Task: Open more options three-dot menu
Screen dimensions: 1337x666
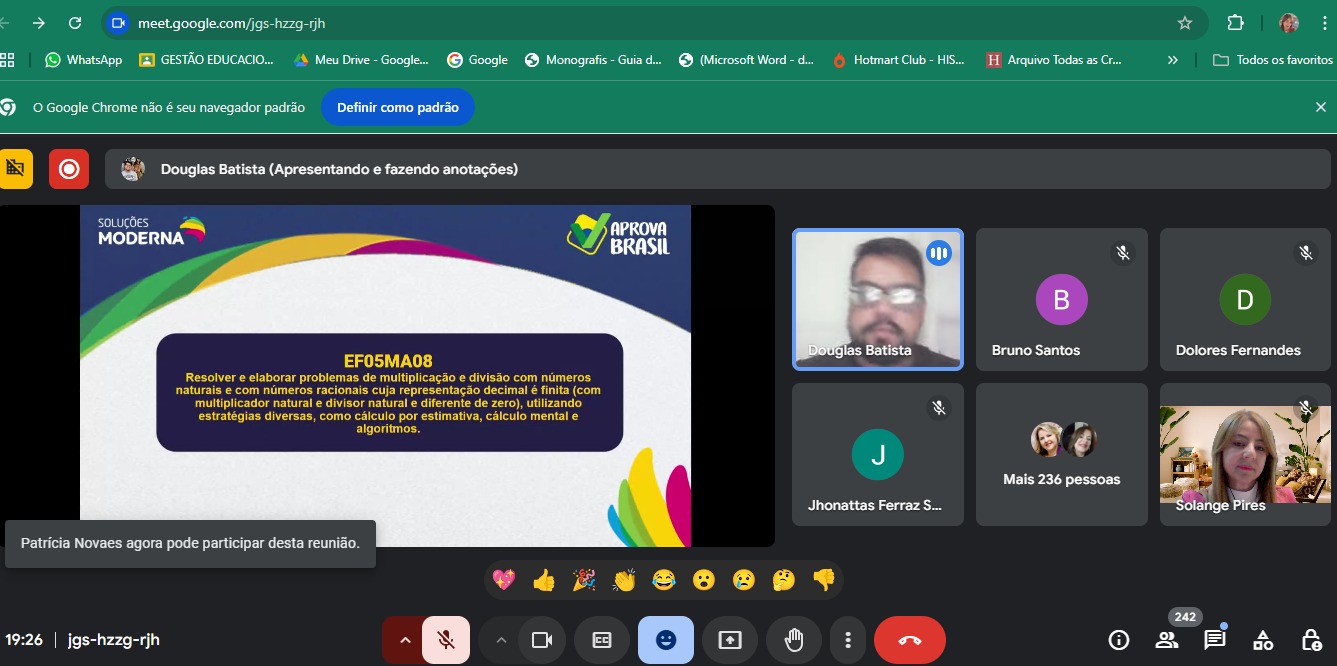Action: pos(848,640)
